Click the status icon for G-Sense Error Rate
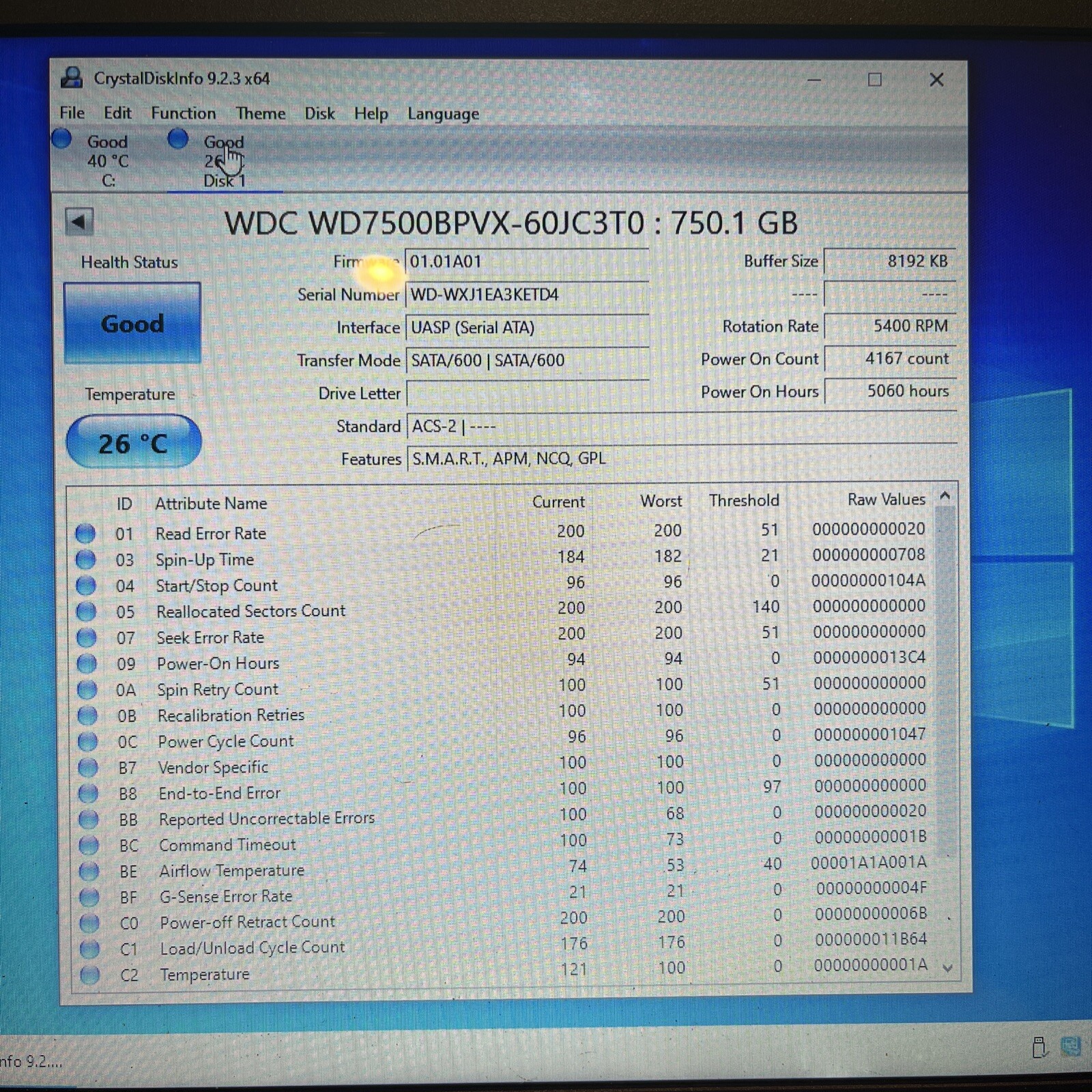 (x=89, y=897)
